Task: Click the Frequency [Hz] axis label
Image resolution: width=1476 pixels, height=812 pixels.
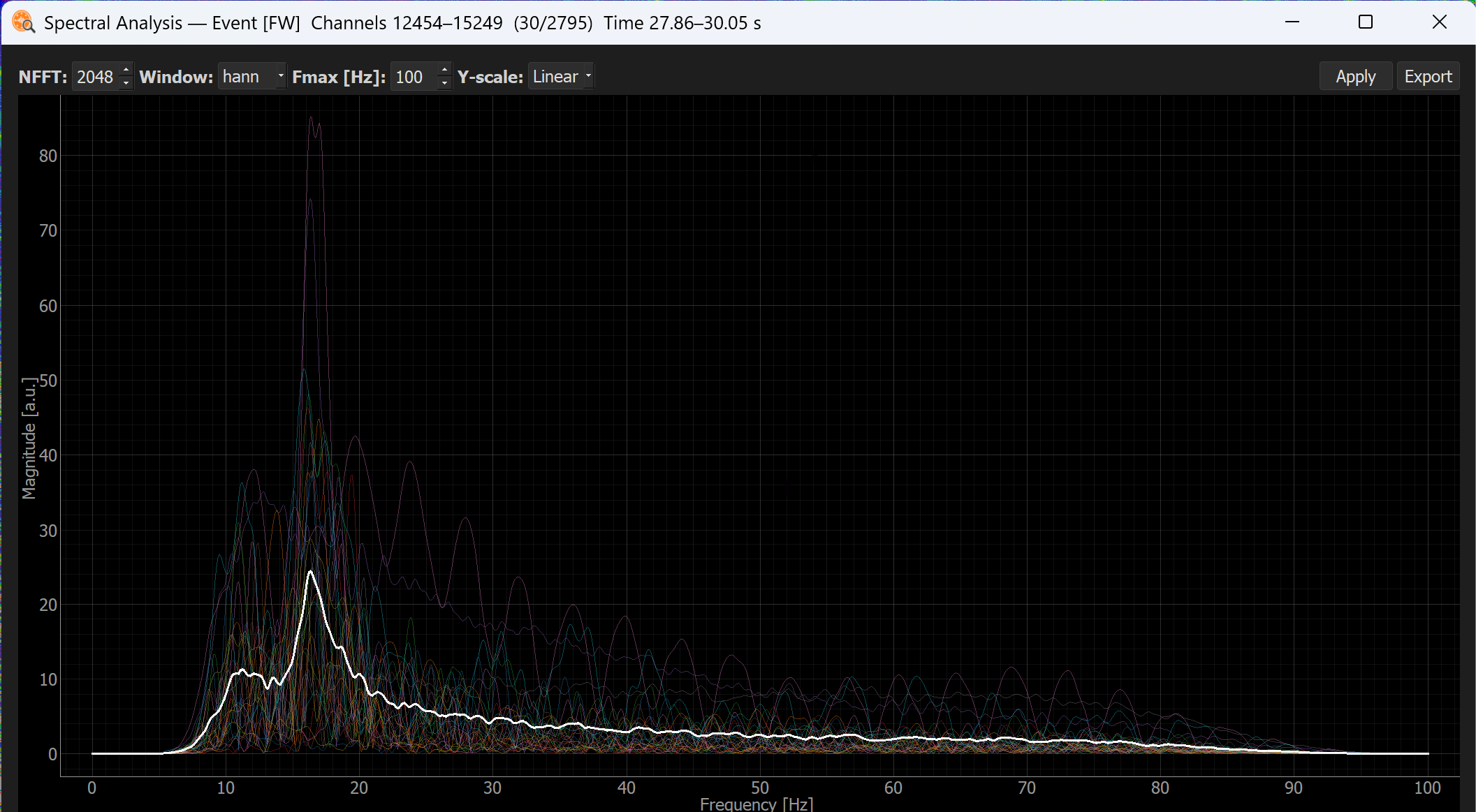Action: tap(757, 804)
